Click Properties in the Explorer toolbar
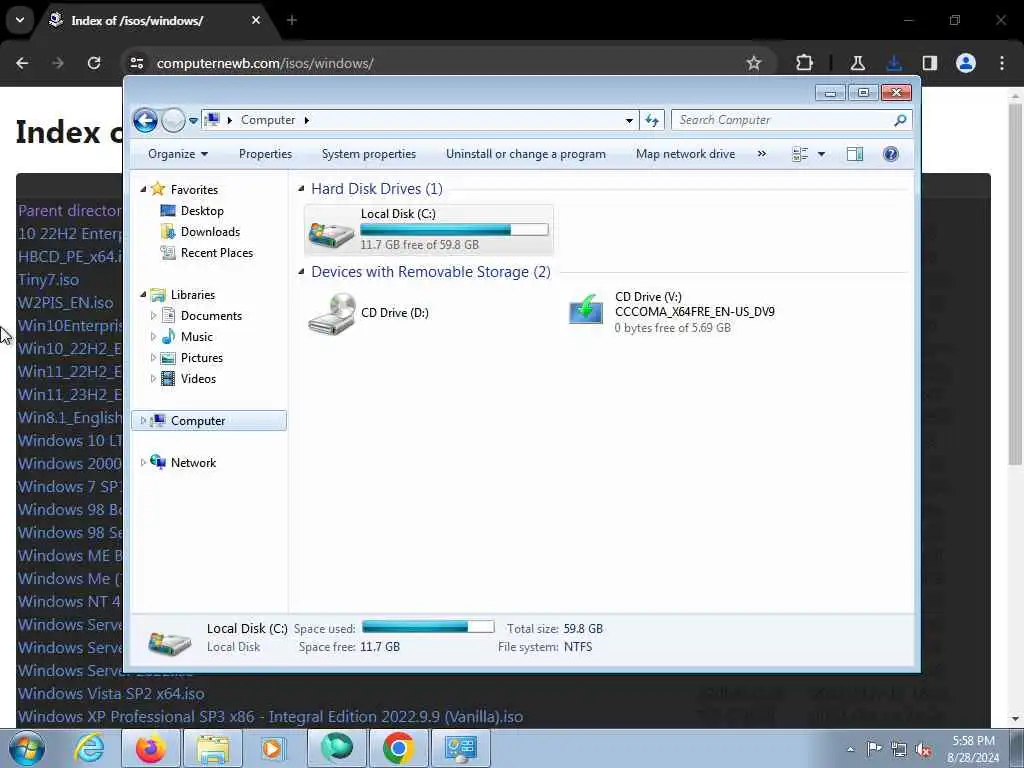 click(265, 154)
